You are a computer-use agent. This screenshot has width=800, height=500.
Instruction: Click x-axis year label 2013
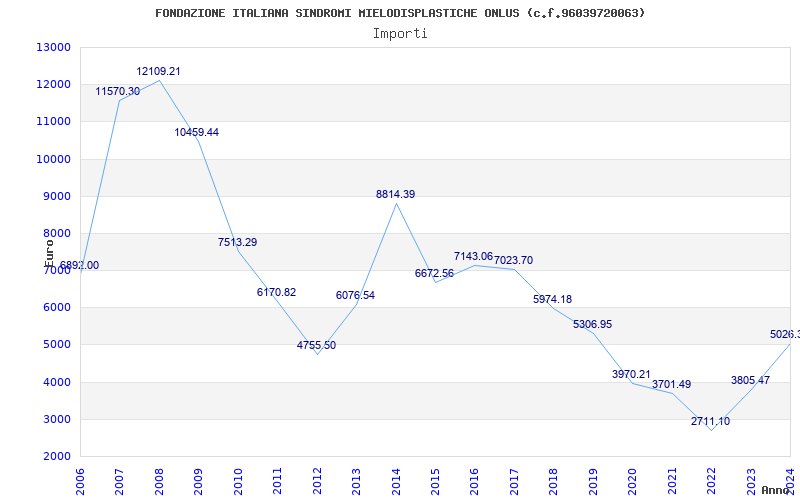357,482
